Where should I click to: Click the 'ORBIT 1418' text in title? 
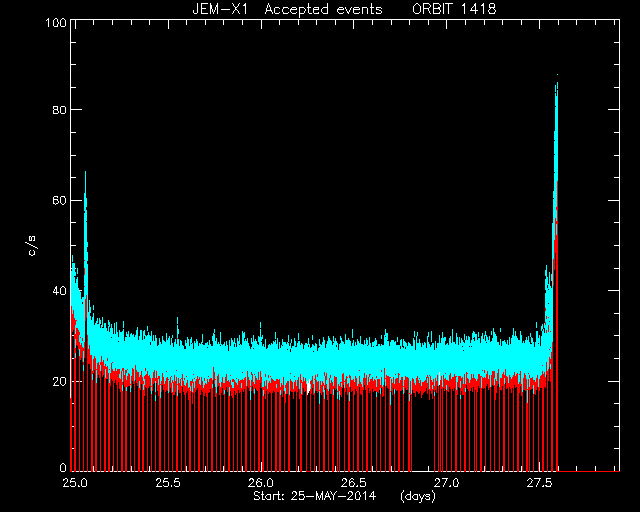[x=454, y=9]
